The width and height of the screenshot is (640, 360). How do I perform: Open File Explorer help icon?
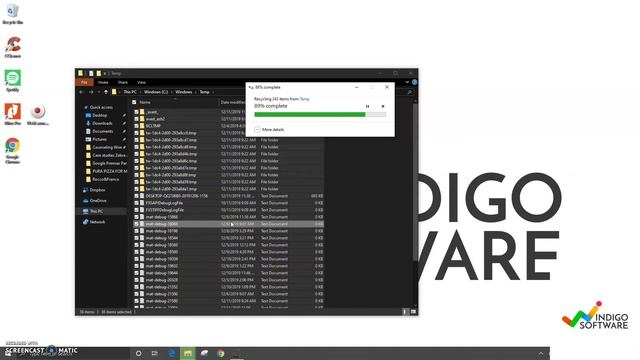point(414,82)
